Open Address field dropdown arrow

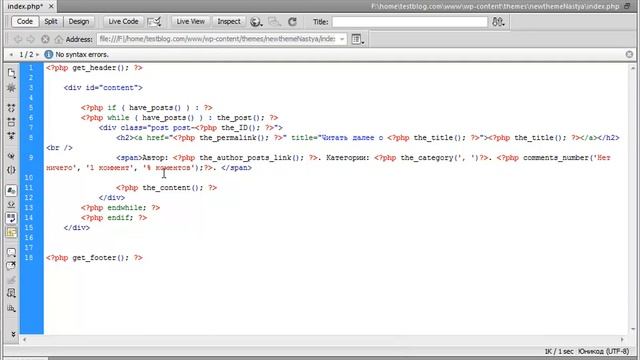[342, 39]
